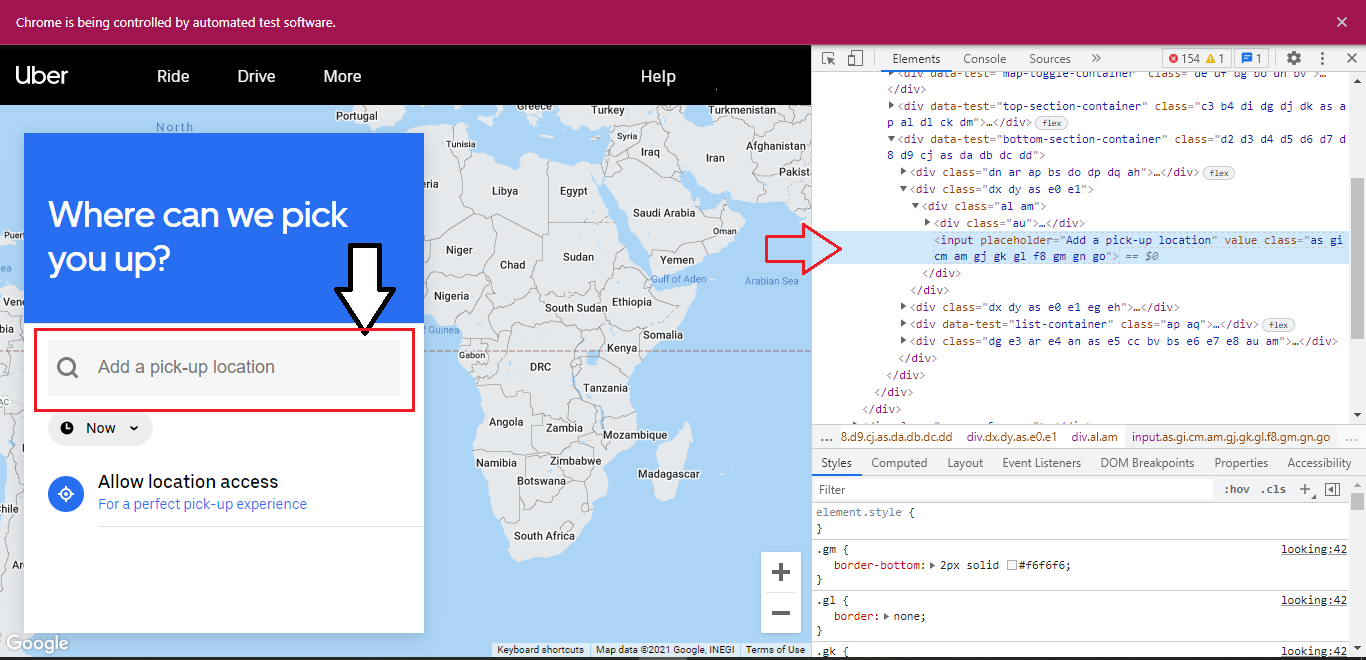1366x660 pixels.
Task: Toggle .cls element classes panel
Action: tap(1274, 490)
